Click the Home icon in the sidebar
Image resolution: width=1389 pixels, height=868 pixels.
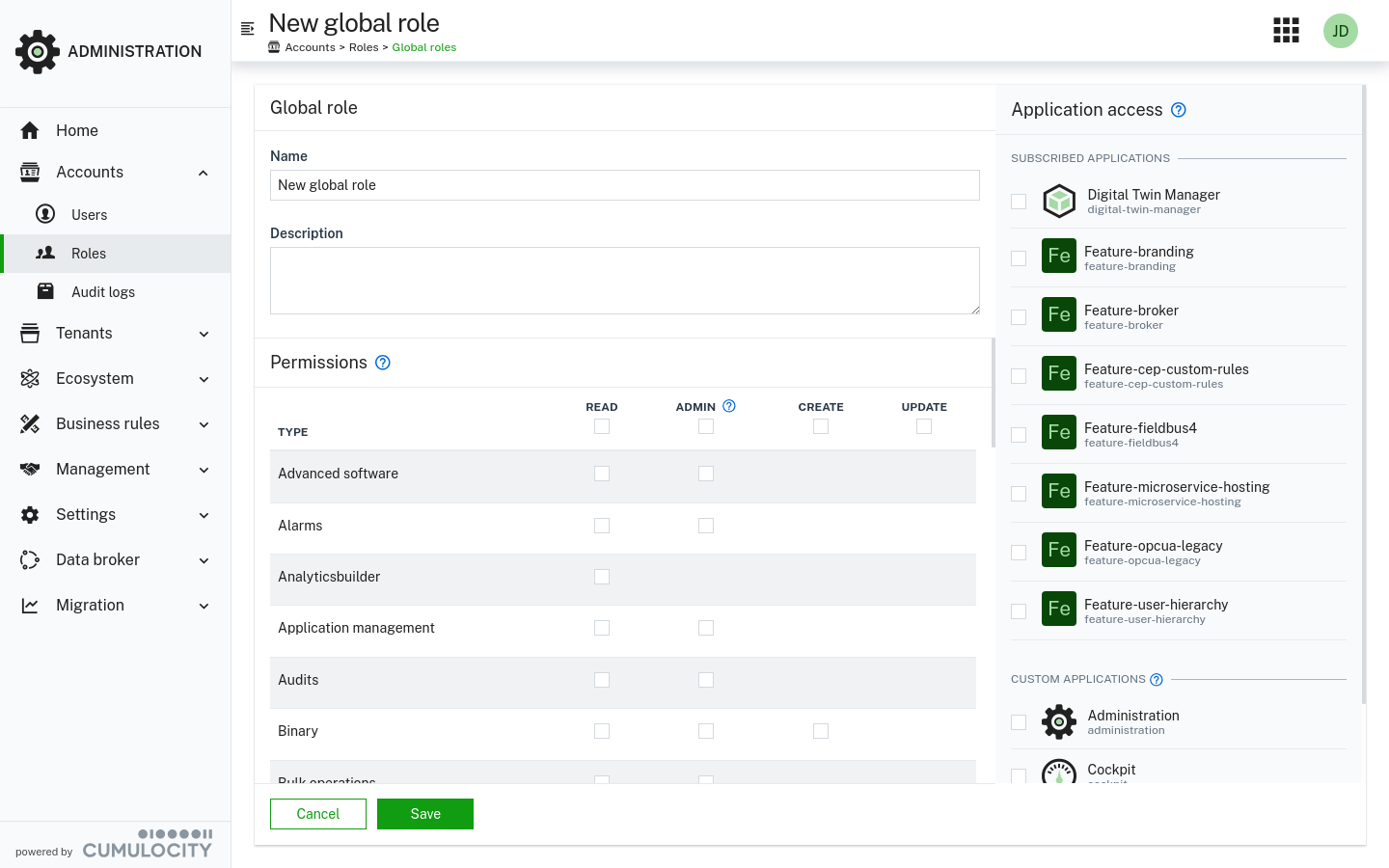click(x=32, y=130)
